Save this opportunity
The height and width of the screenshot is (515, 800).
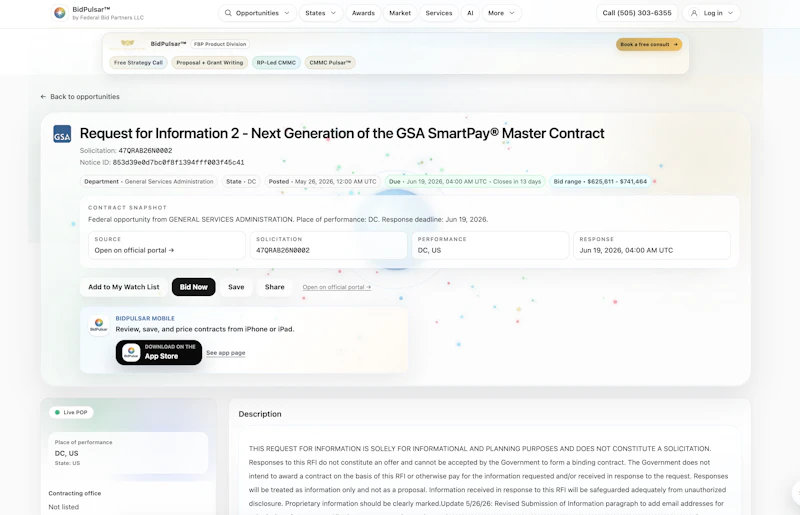pos(236,287)
